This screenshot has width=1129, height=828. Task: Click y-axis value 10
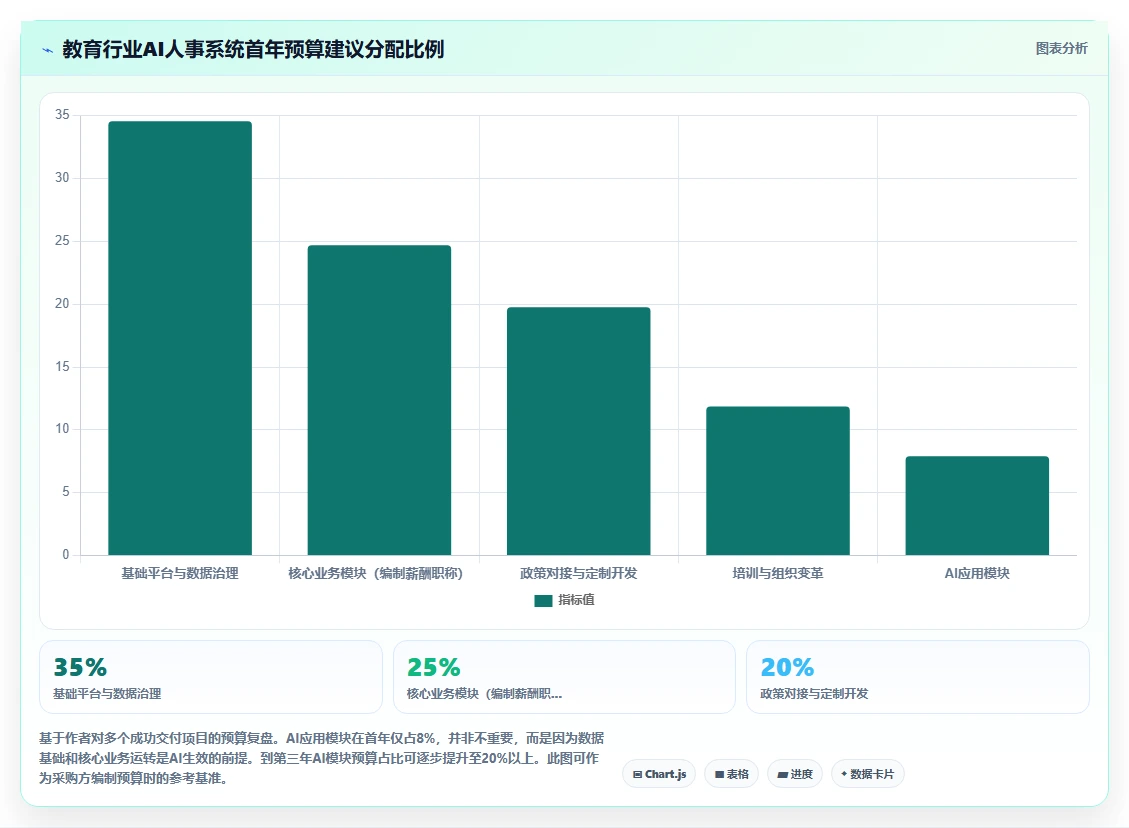(63, 428)
